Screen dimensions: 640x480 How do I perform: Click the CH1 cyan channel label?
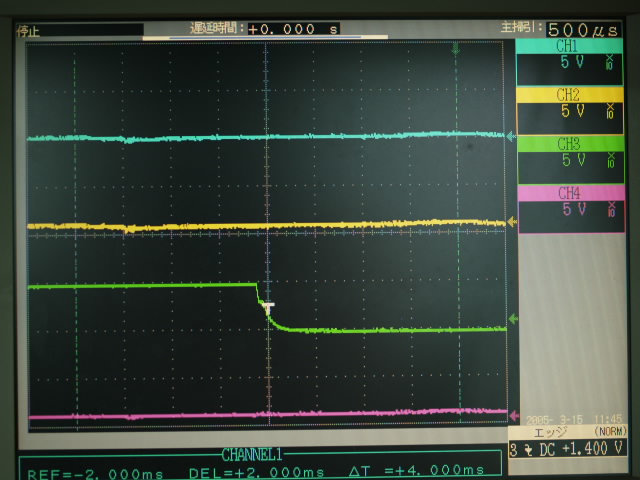(x=567, y=46)
